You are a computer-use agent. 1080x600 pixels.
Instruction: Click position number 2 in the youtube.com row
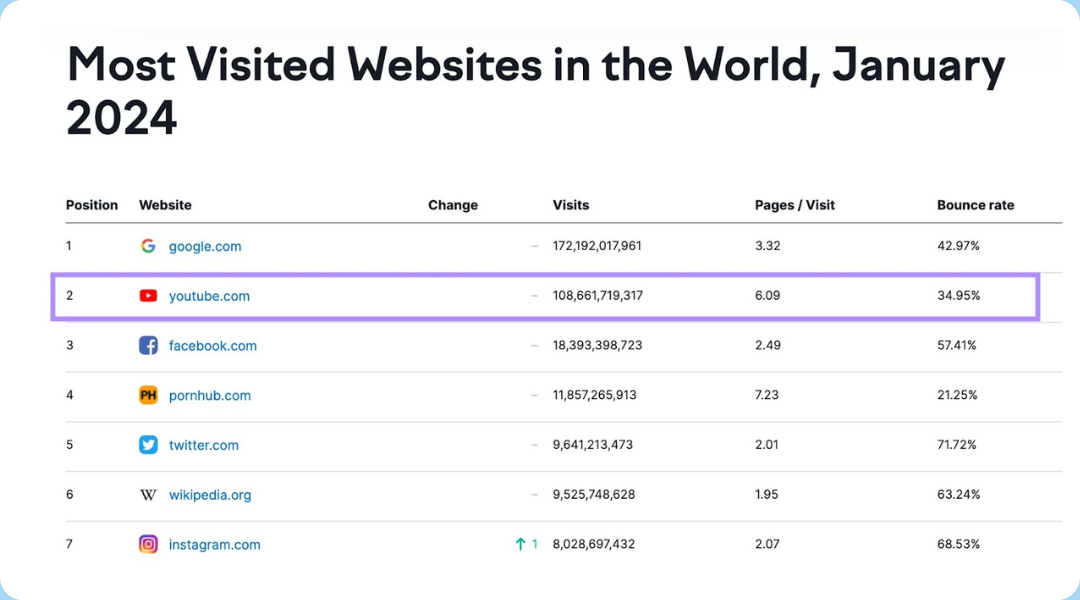(70, 296)
